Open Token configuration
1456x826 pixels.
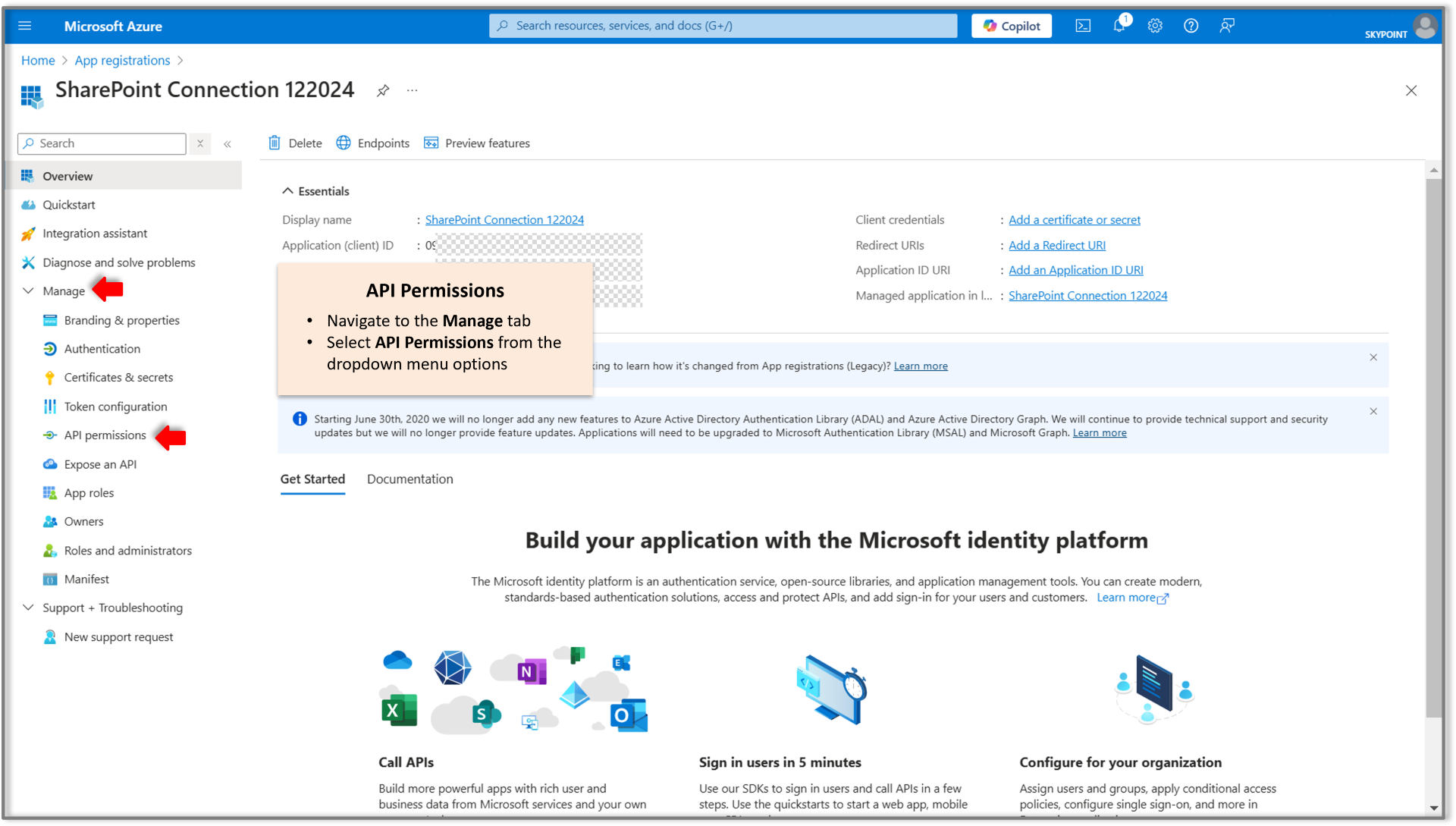click(115, 407)
